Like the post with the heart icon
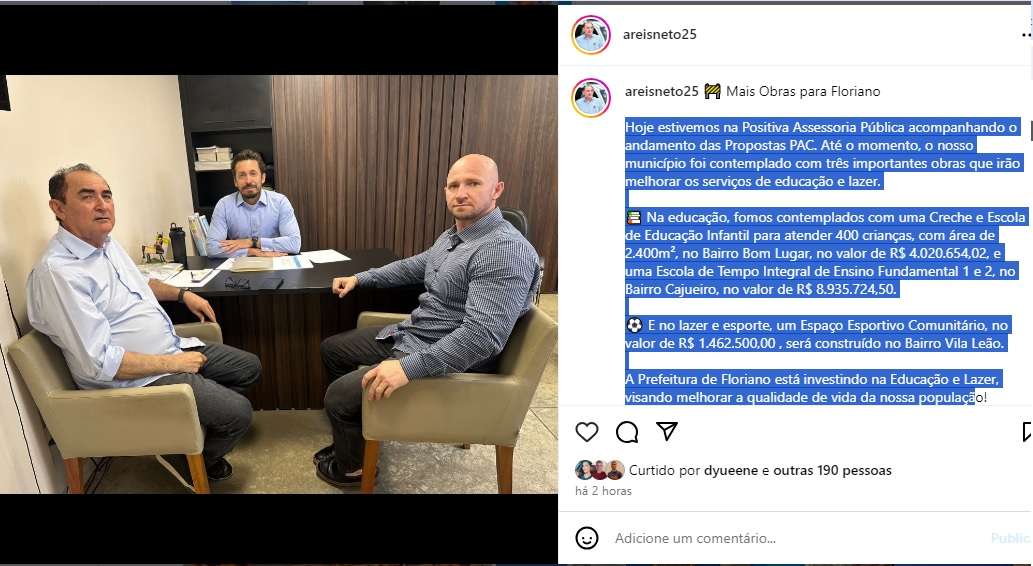Viewport: 1033px width, 566px height. pos(586,432)
